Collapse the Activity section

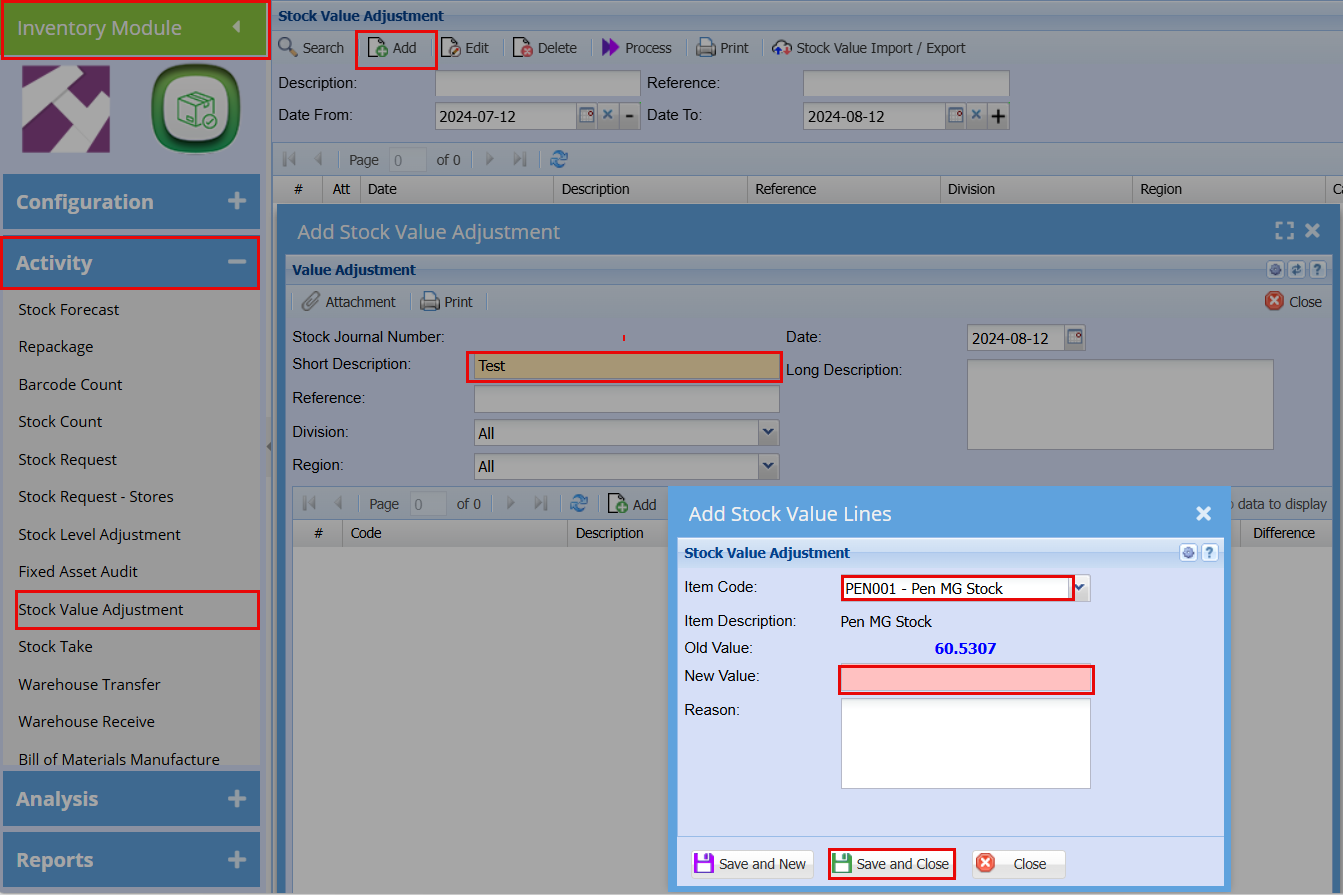pos(236,263)
